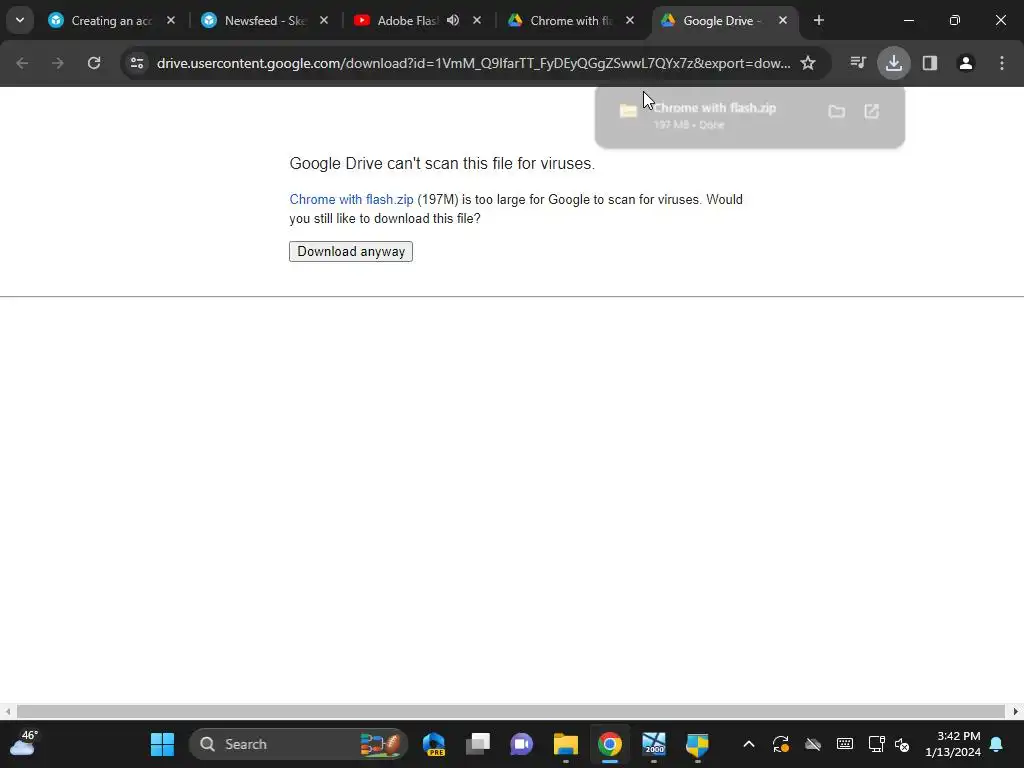The width and height of the screenshot is (1024, 768).
Task: Open the media controls icon
Action: pos(857,63)
